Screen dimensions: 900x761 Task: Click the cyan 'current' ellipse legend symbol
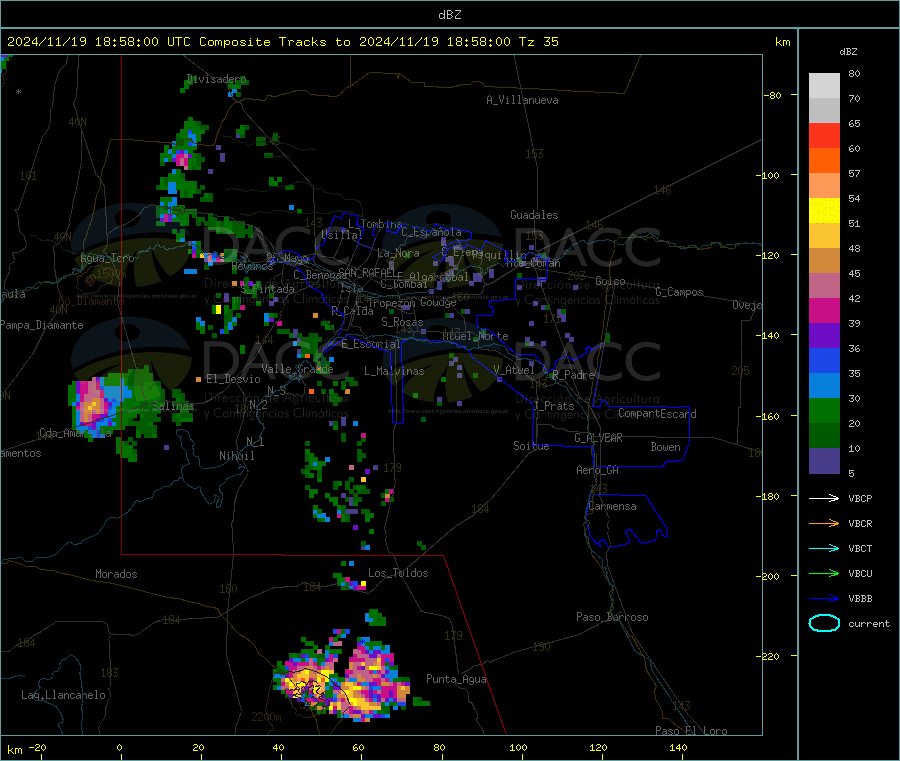(x=824, y=623)
